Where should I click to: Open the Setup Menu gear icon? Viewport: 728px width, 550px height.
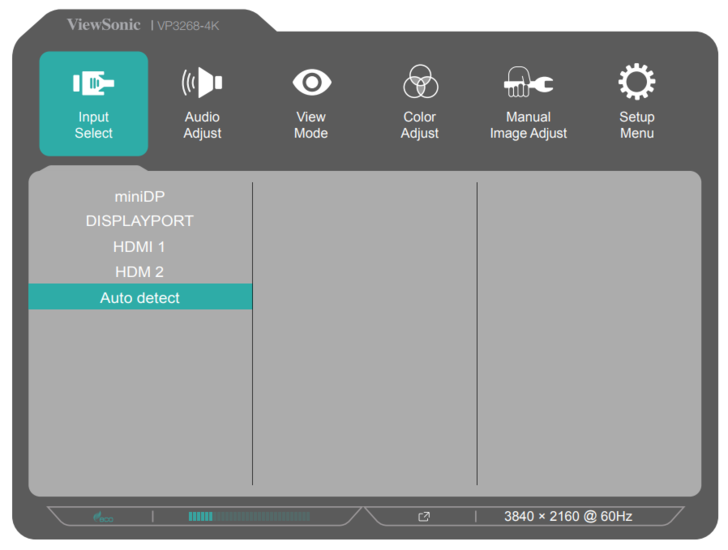(637, 81)
